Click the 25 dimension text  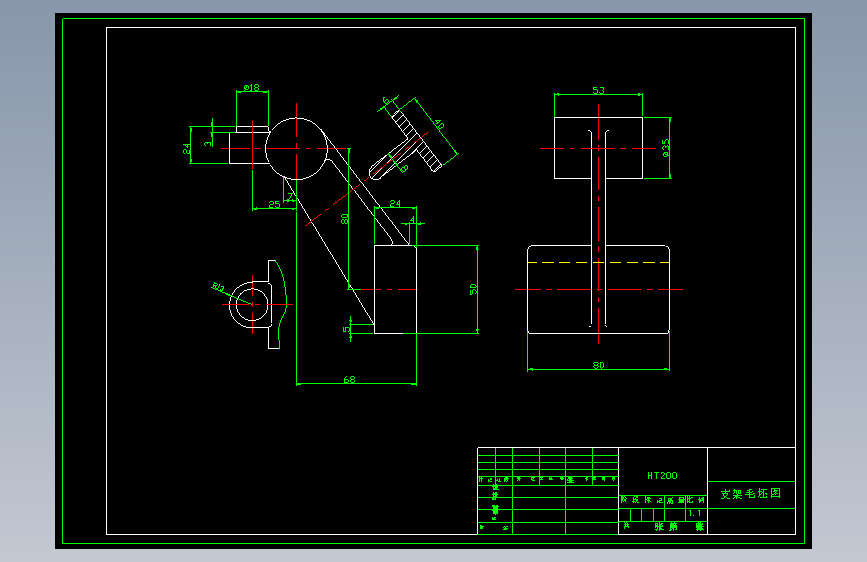(274, 205)
